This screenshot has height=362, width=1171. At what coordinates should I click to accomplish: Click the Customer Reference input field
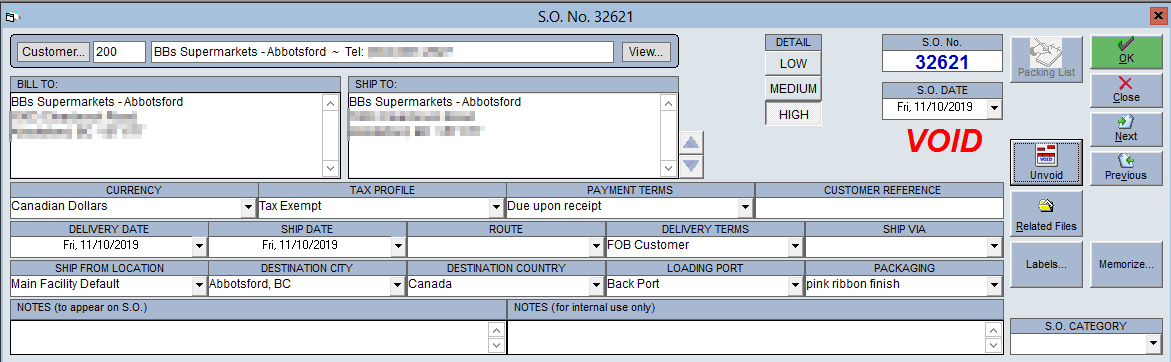tap(879, 207)
